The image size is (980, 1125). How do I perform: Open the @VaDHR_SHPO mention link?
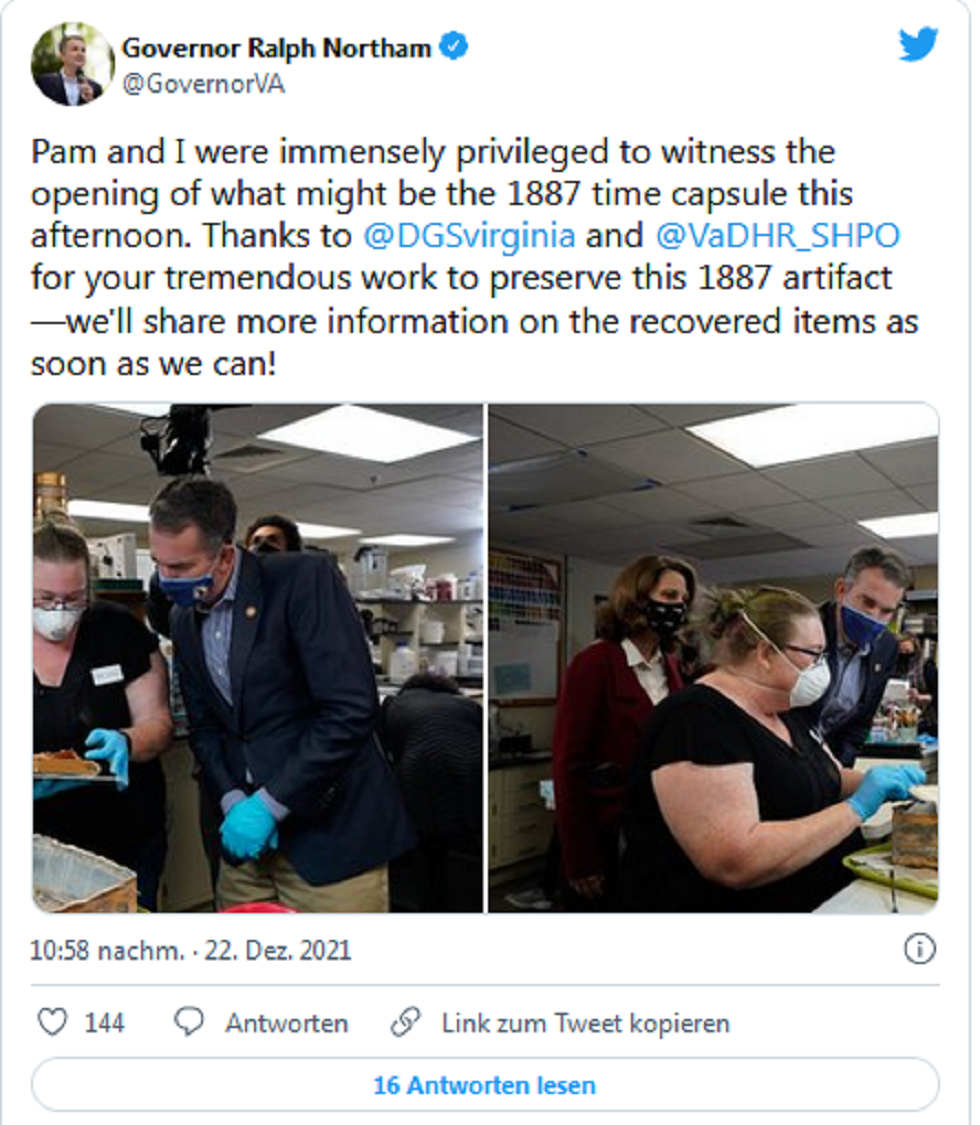[778, 236]
